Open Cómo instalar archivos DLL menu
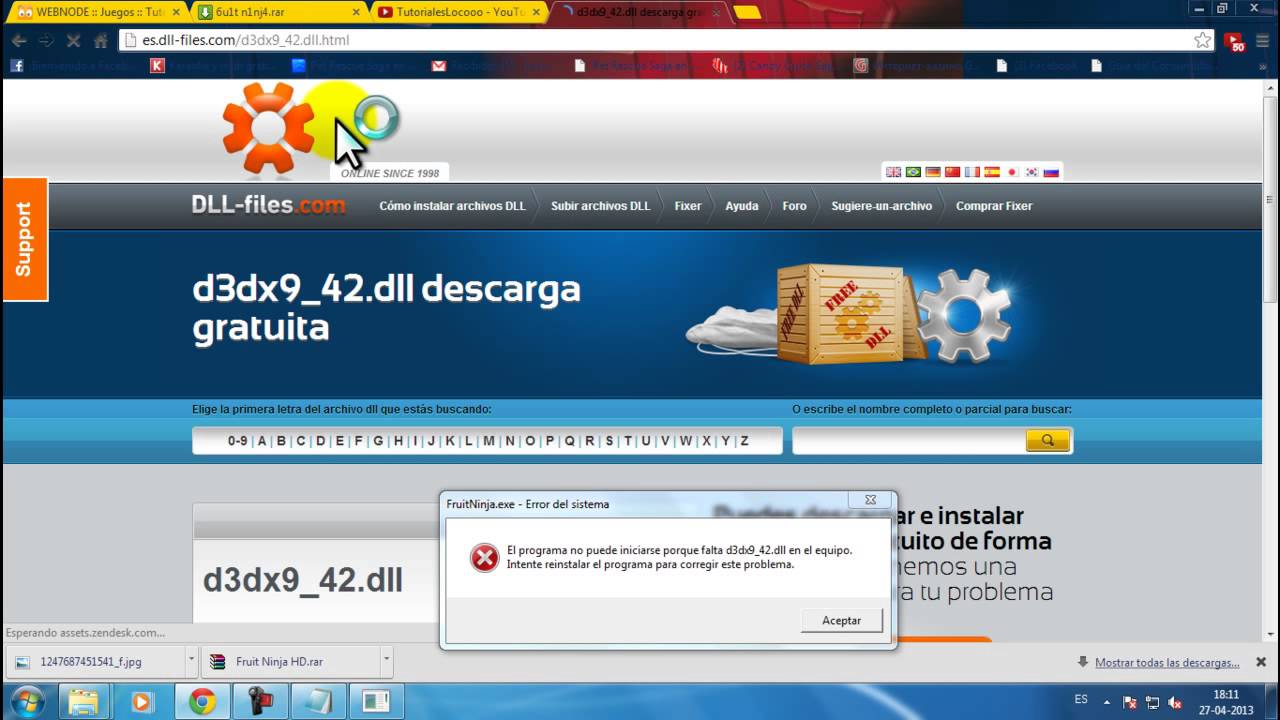Screen dimensions: 1280x720 click(x=452, y=206)
